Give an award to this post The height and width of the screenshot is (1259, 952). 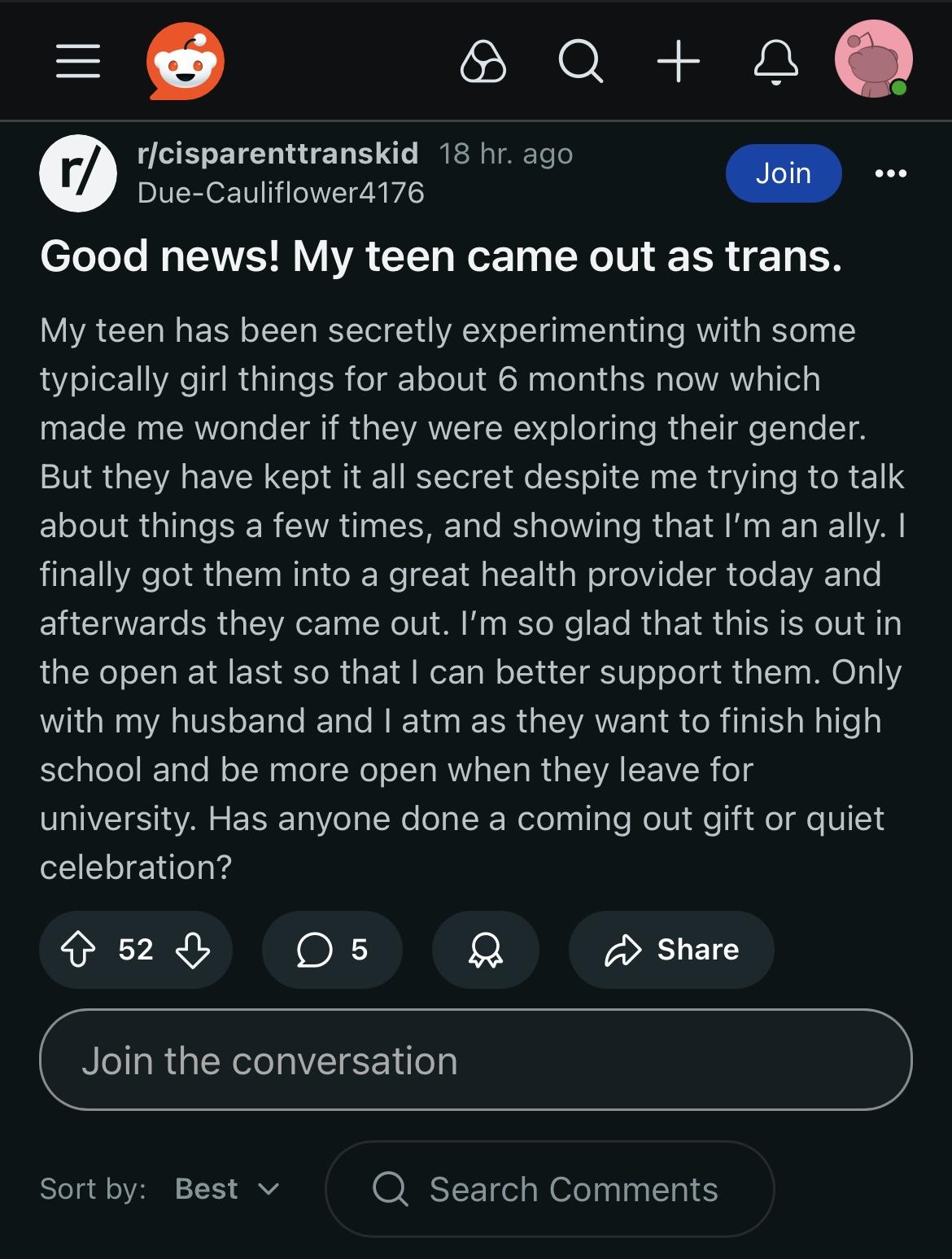click(485, 950)
